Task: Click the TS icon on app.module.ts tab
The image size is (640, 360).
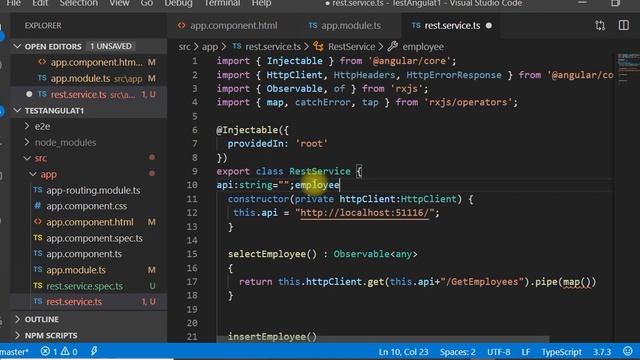Action: (x=313, y=25)
